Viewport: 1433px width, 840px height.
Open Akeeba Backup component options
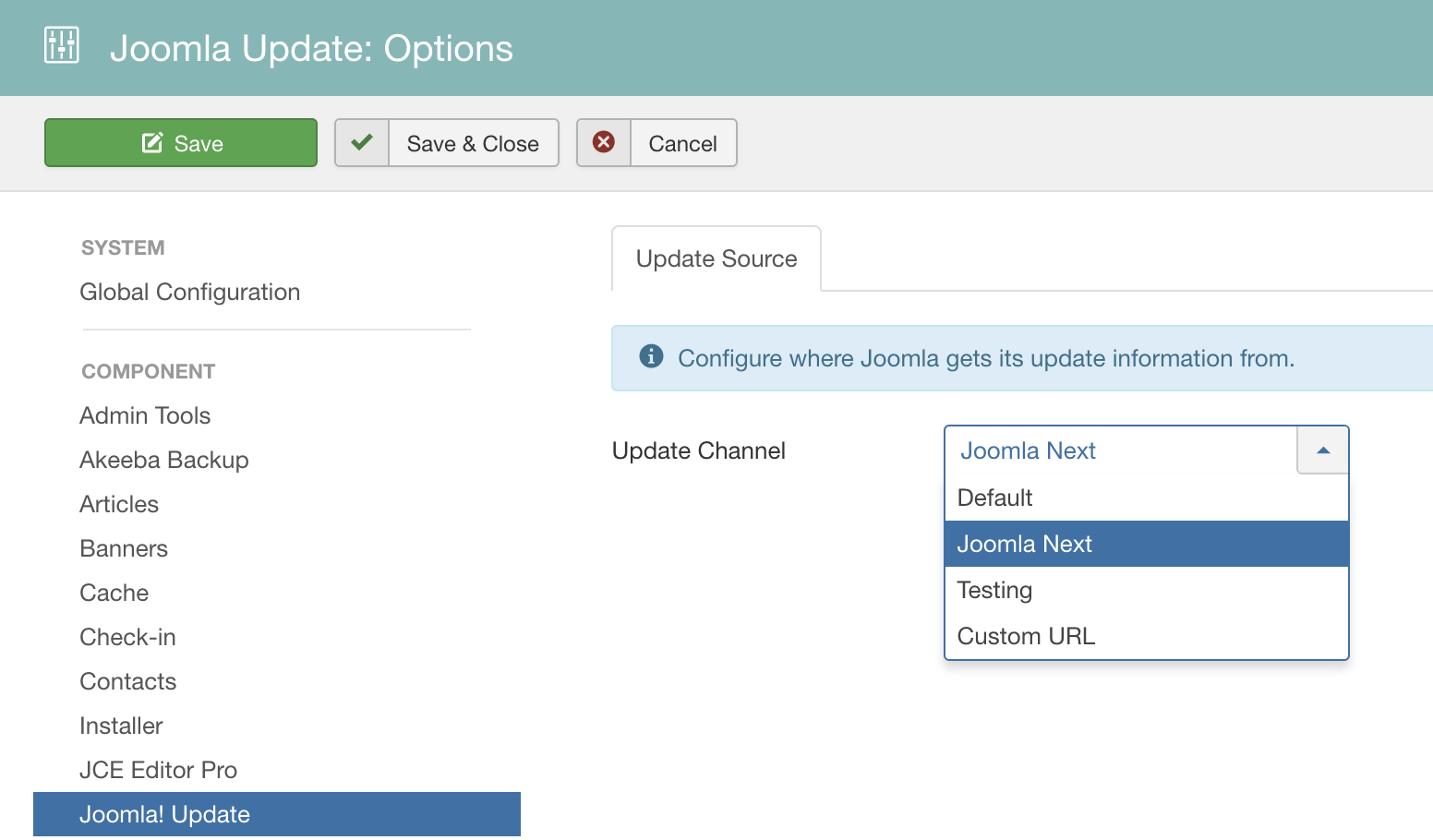click(x=164, y=460)
